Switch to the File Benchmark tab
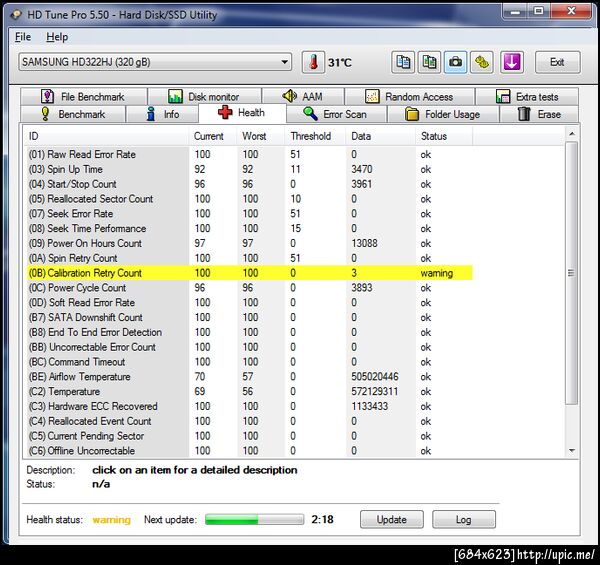This screenshot has width=600, height=565. (x=84, y=96)
